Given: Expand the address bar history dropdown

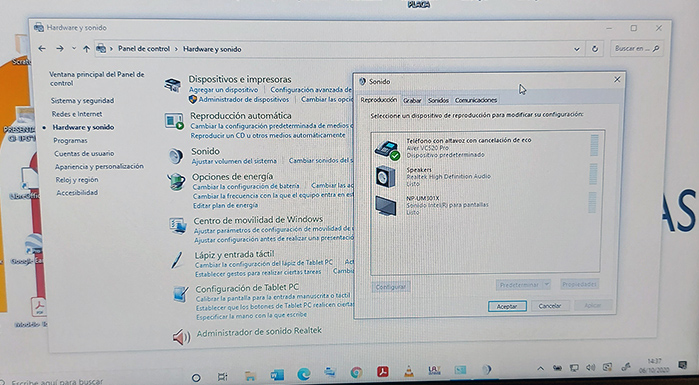Looking at the screenshot, I should coord(577,49).
